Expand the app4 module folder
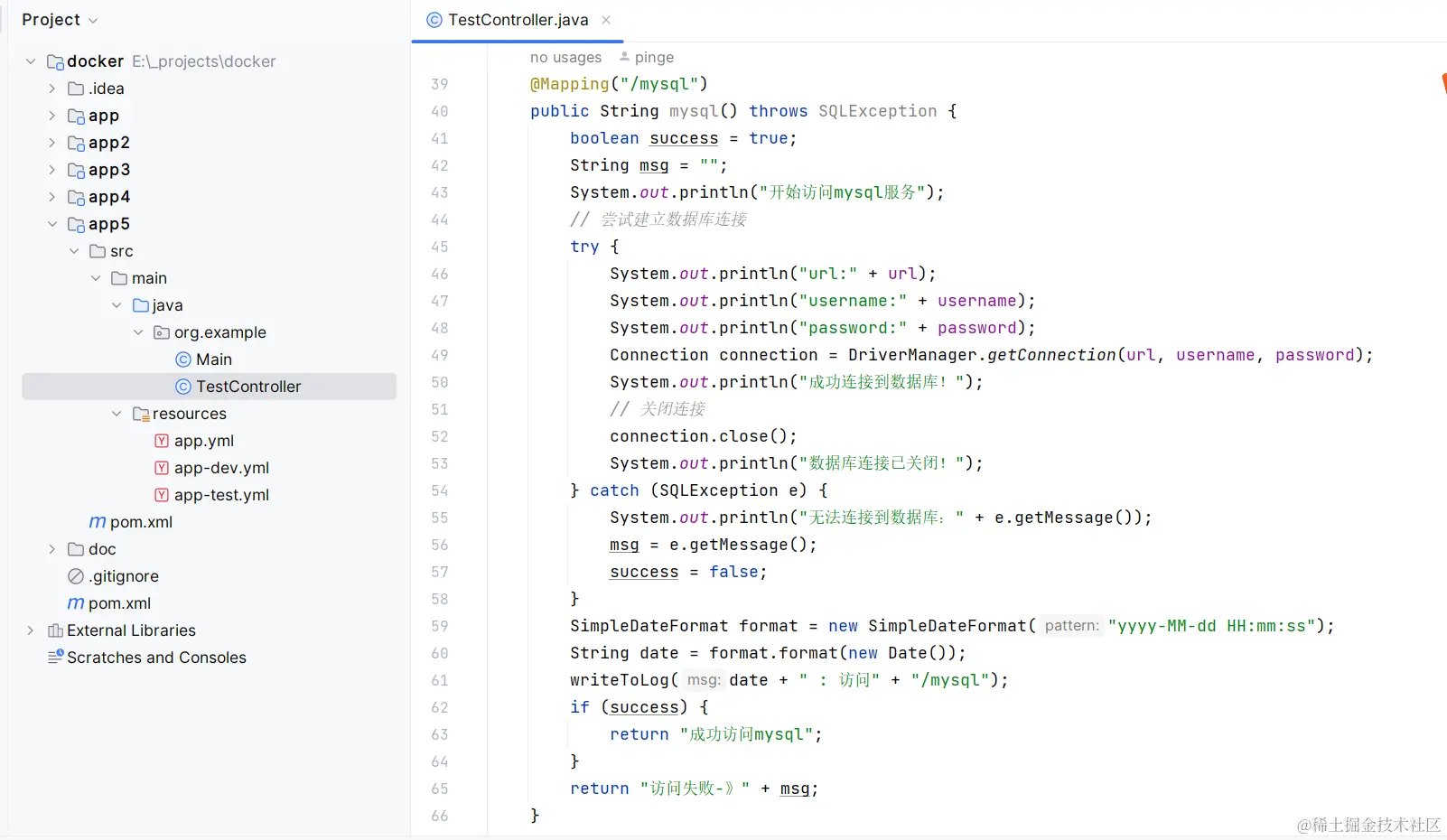Viewport: 1447px width, 840px height. (52, 197)
